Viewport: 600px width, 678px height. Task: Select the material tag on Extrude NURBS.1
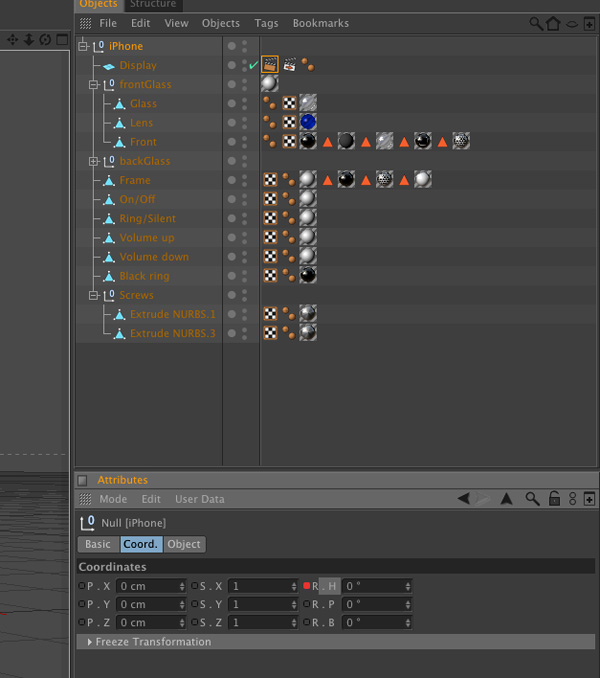[x=308, y=313]
